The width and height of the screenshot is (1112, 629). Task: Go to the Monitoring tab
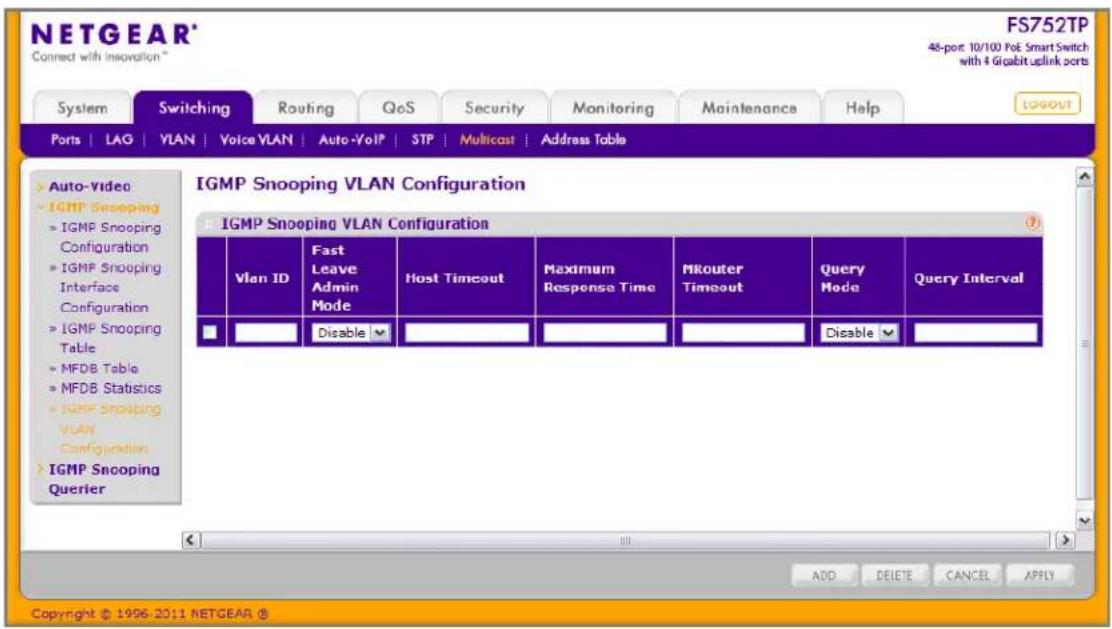(613, 108)
